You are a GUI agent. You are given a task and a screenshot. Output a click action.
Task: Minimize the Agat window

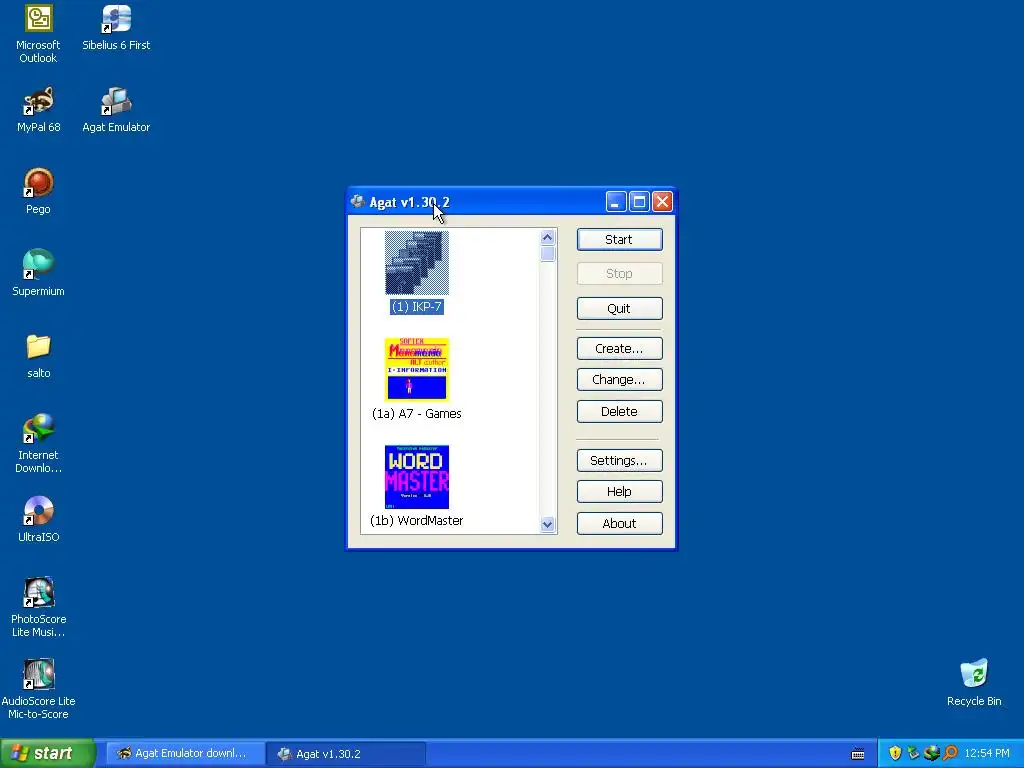[x=616, y=202]
